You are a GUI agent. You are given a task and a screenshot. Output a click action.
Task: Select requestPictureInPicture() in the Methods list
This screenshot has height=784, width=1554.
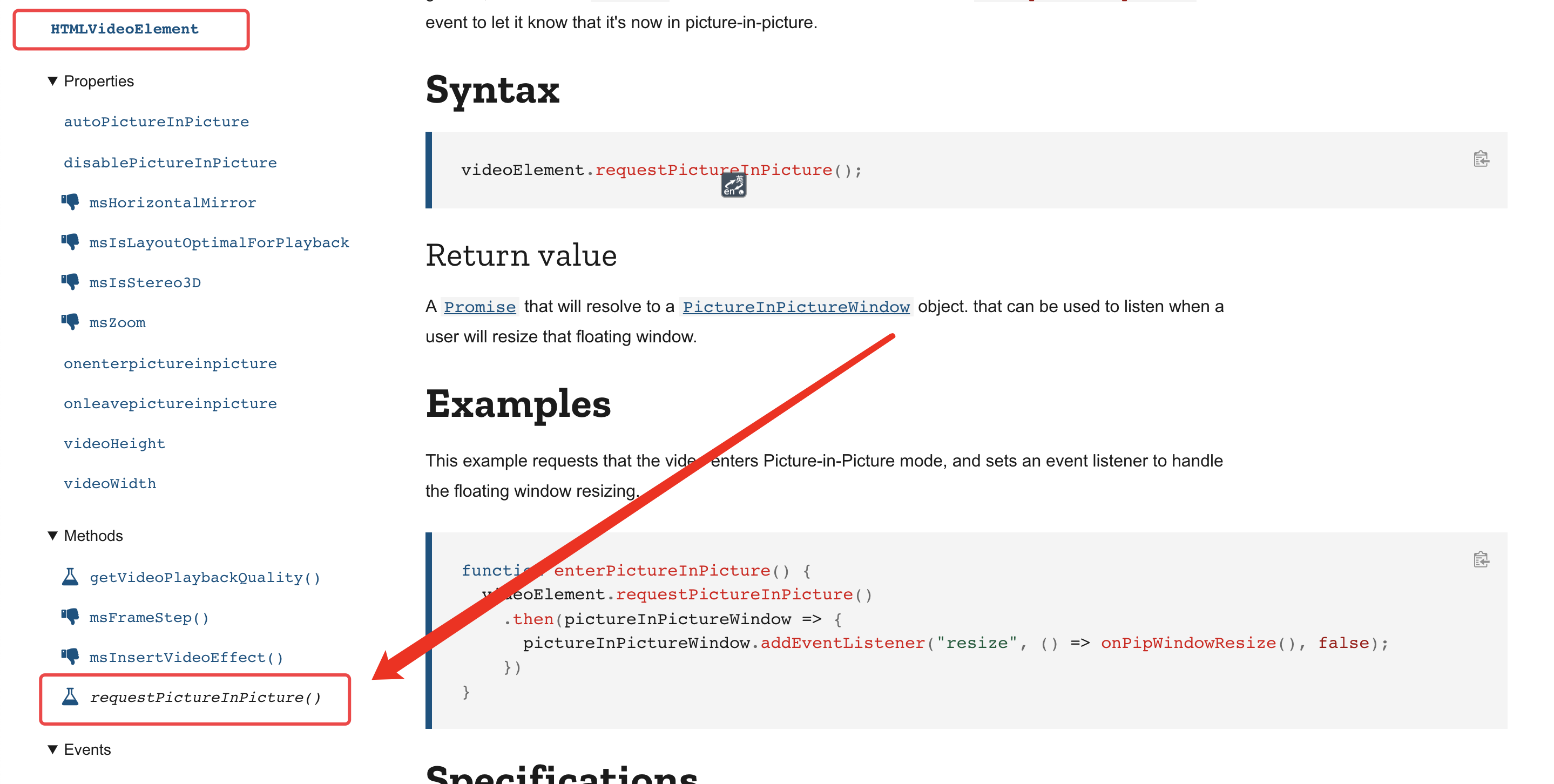[x=206, y=698]
